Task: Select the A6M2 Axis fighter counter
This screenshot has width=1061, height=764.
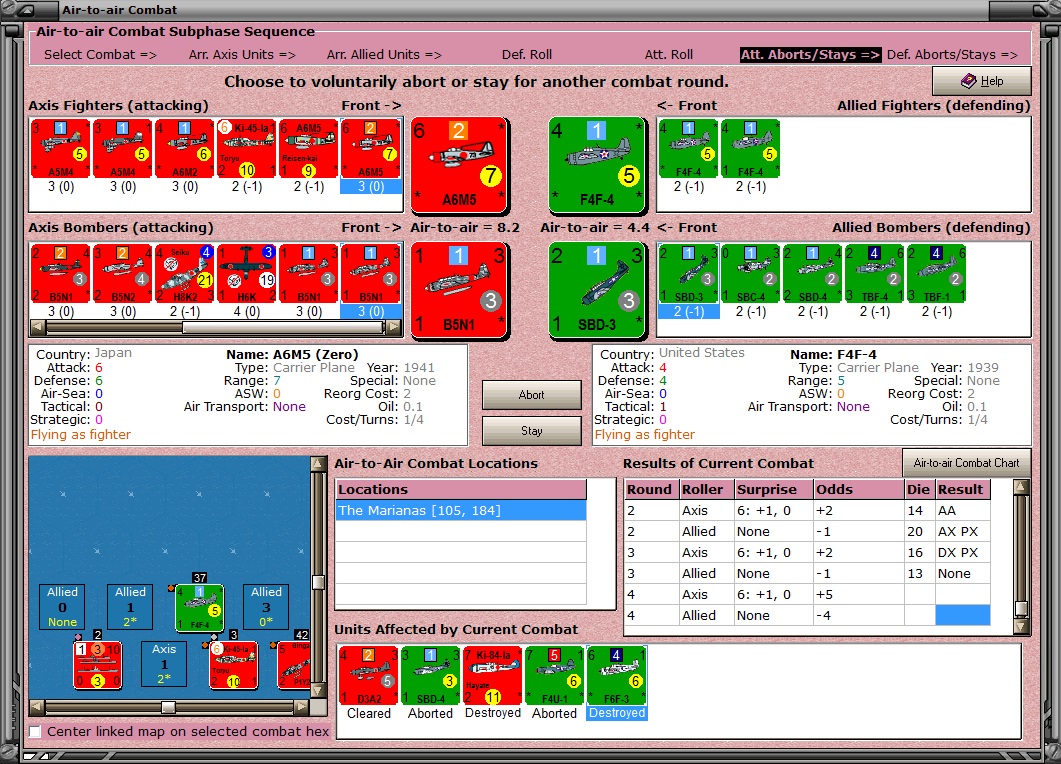Action: pos(185,149)
